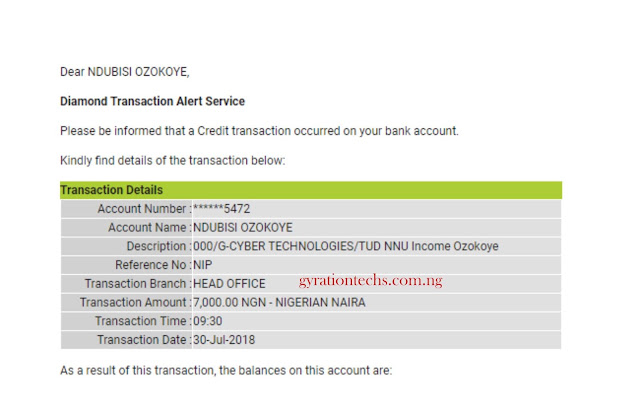
Task: Click the gyrationtechs.com.ng watermark link
Action: pos(371,281)
